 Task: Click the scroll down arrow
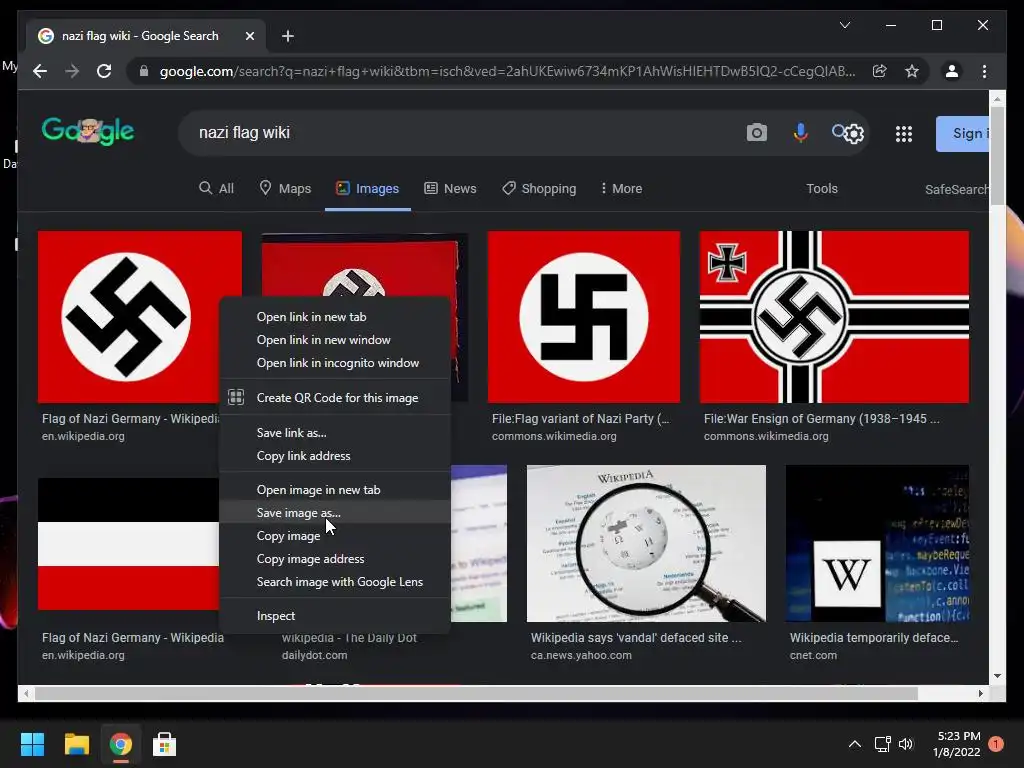click(x=997, y=676)
